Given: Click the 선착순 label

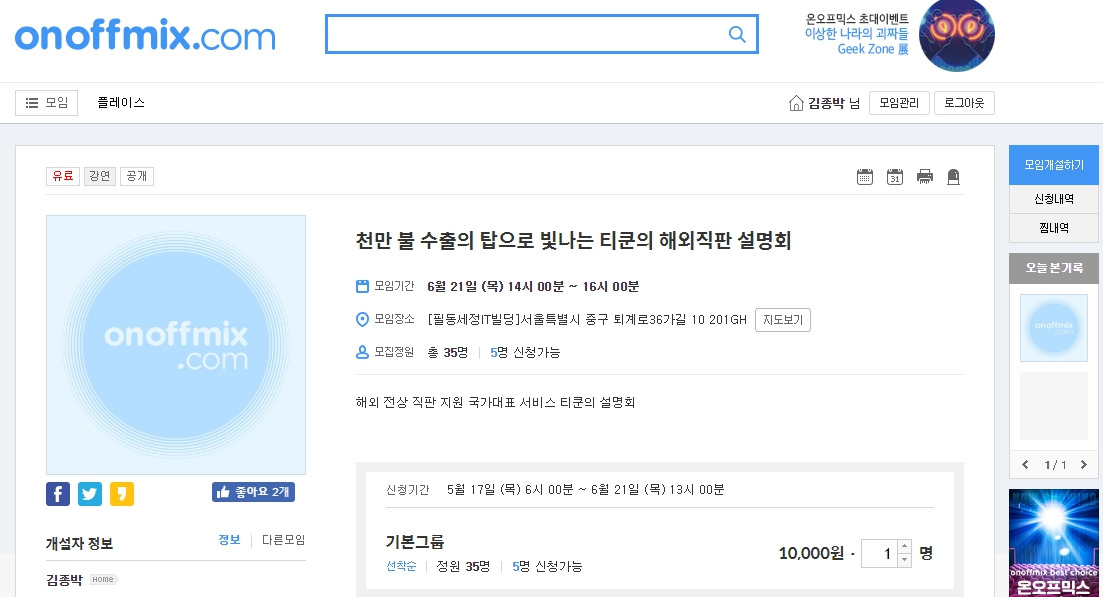Looking at the screenshot, I should [x=401, y=566].
